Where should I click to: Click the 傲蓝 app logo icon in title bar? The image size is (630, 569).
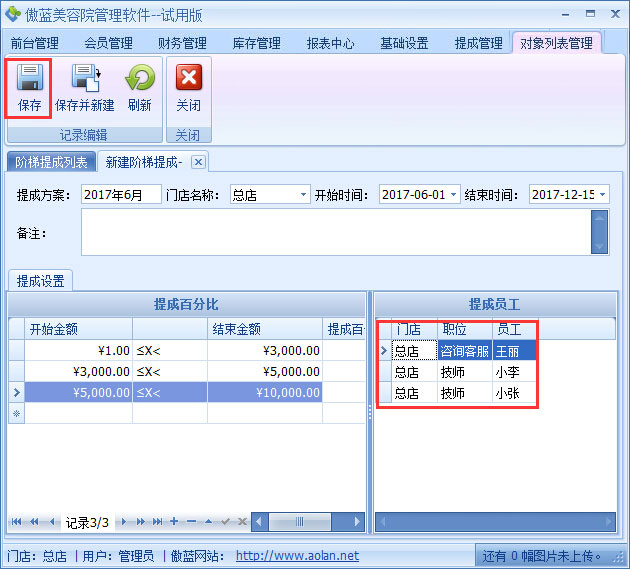pos(12,14)
